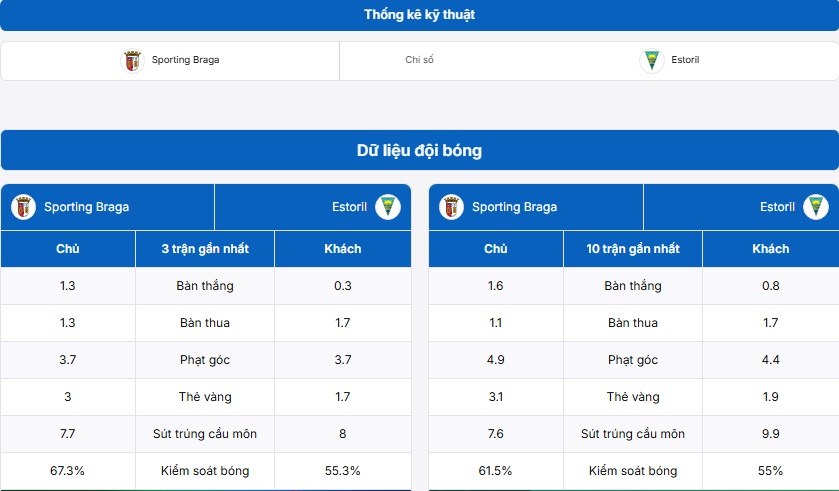Click Sút trúng cầu môn in 10-match table
Screen dimensions: 839x491
tap(633, 434)
